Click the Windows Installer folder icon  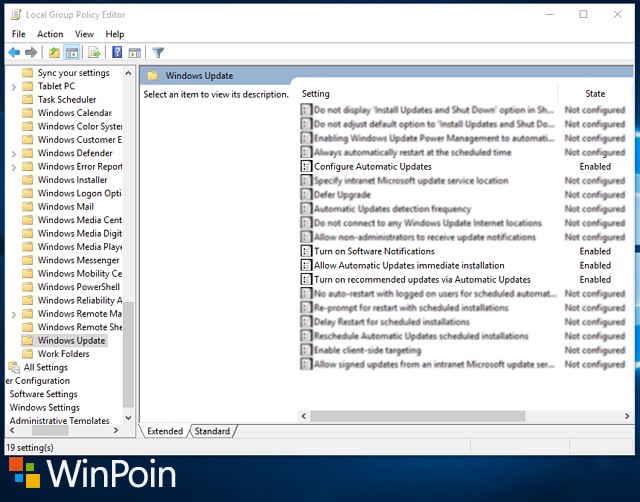click(27, 180)
